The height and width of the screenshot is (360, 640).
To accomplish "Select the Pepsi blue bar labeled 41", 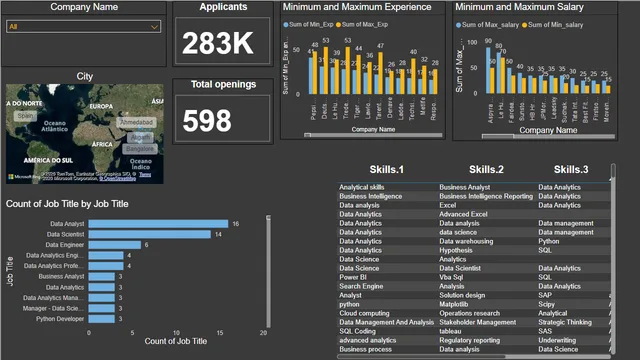I will [311, 76].
